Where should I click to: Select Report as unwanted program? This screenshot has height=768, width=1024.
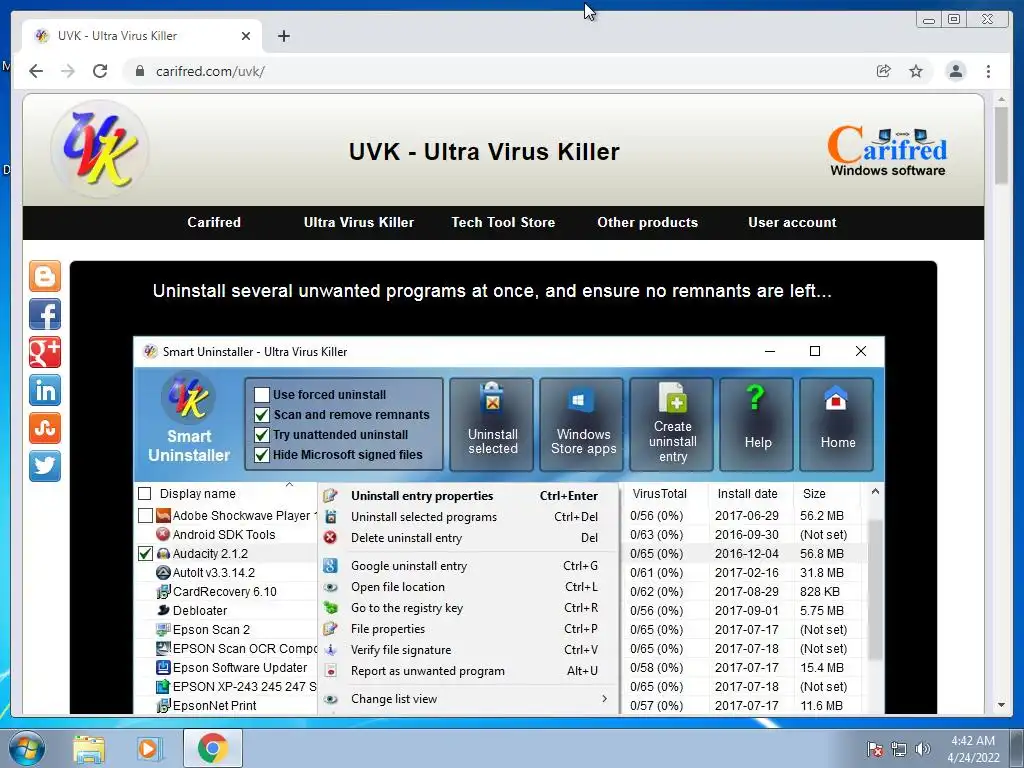tap(470, 671)
